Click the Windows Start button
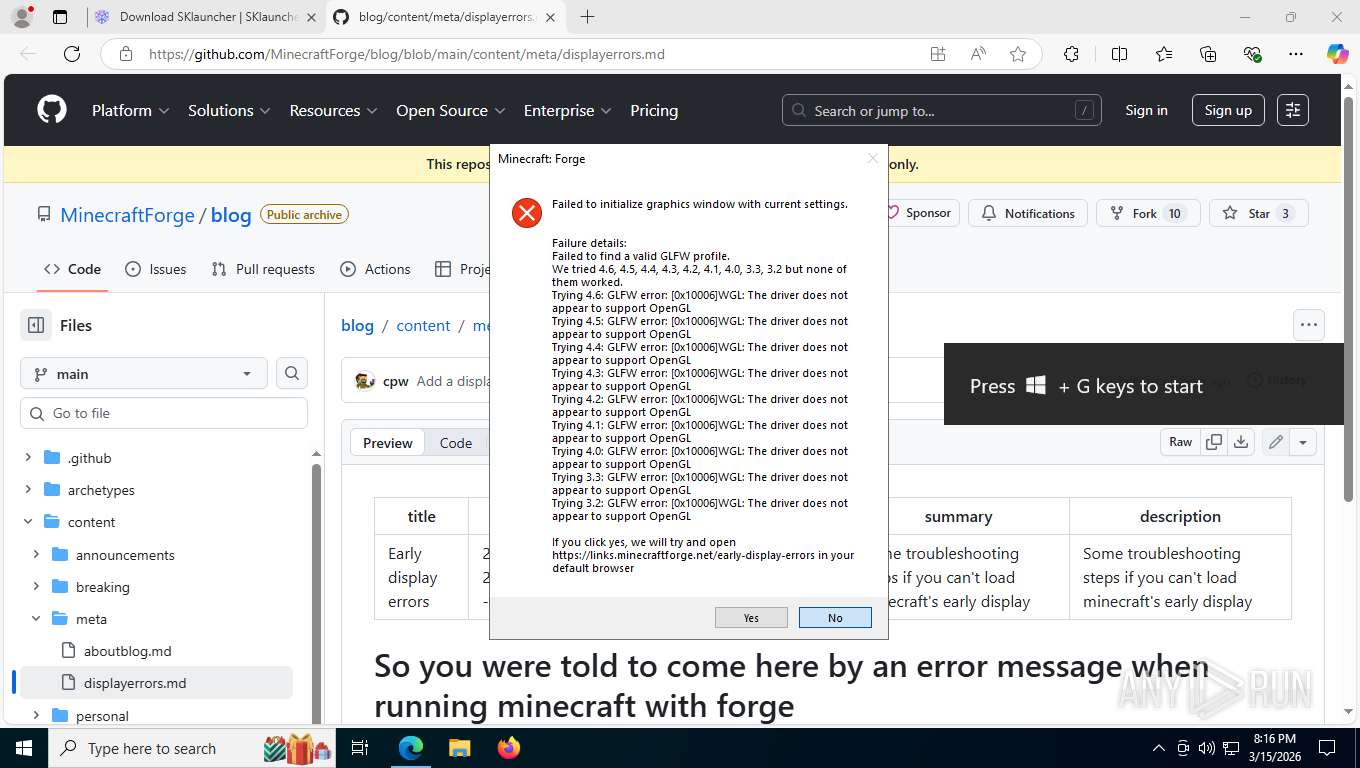This screenshot has height=768, width=1360. (24, 748)
